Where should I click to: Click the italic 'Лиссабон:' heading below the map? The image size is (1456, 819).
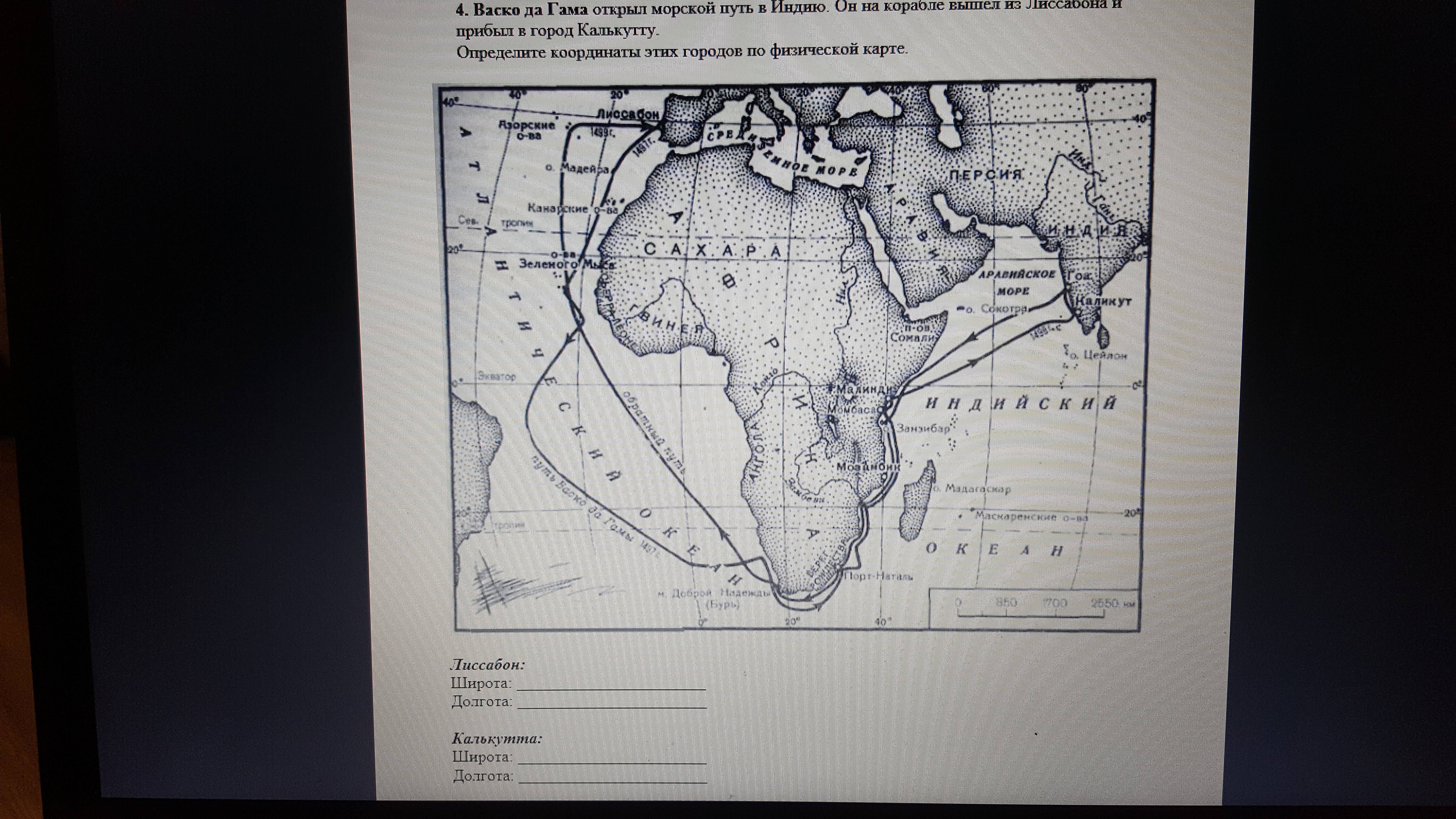coord(488,664)
